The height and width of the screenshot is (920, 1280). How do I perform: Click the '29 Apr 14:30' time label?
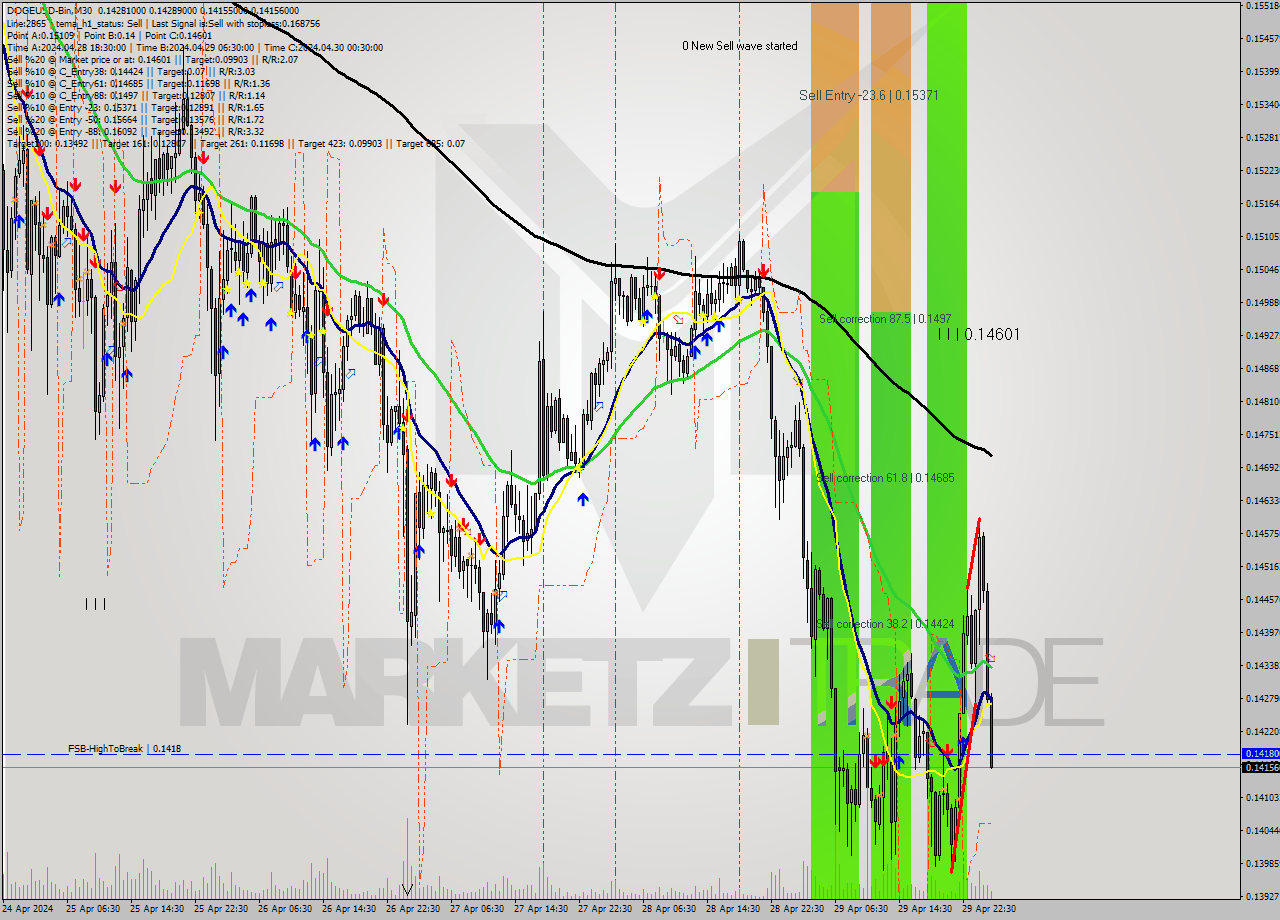(925, 909)
